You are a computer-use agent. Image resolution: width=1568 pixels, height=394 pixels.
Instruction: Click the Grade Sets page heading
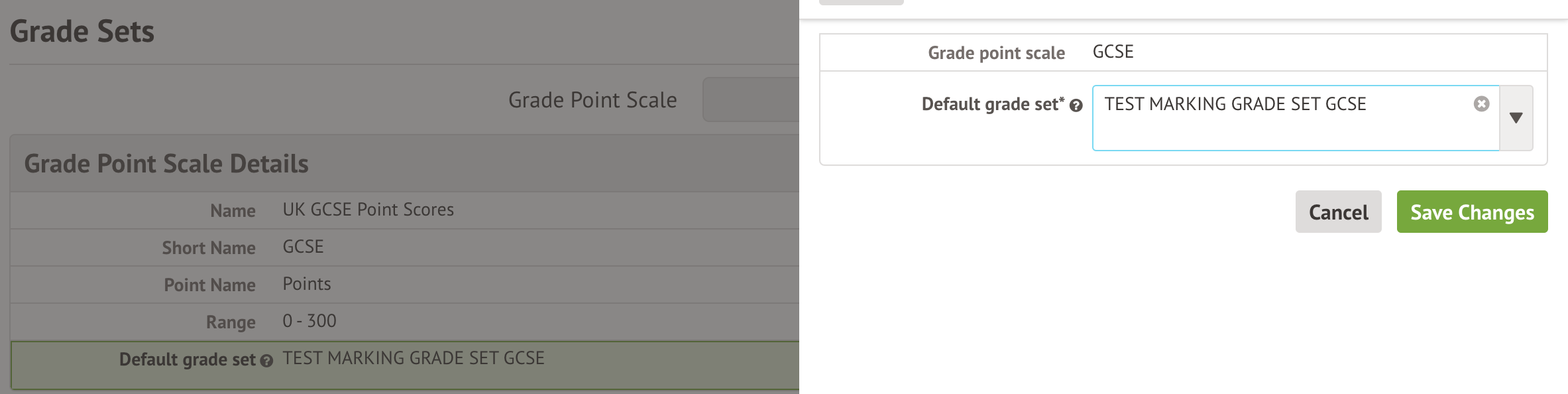pyautogui.click(x=82, y=31)
